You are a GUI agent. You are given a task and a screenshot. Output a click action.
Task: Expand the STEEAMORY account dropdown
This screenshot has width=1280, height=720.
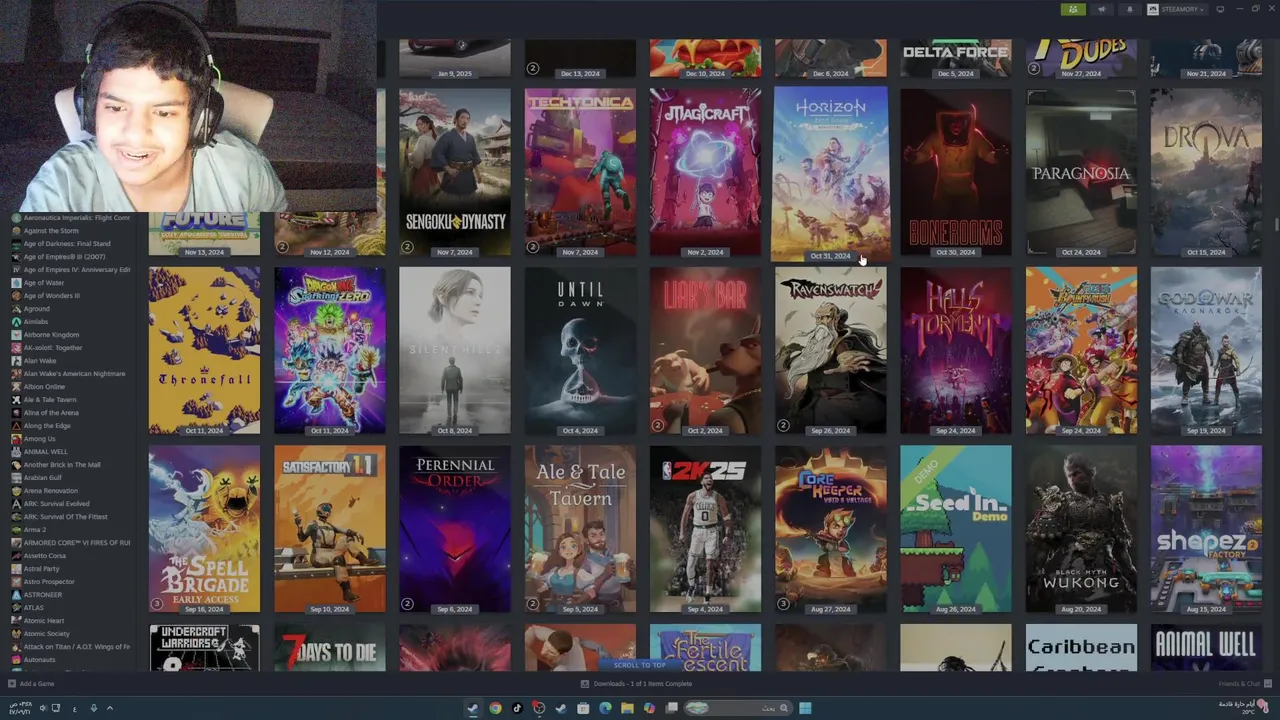coord(1177,9)
